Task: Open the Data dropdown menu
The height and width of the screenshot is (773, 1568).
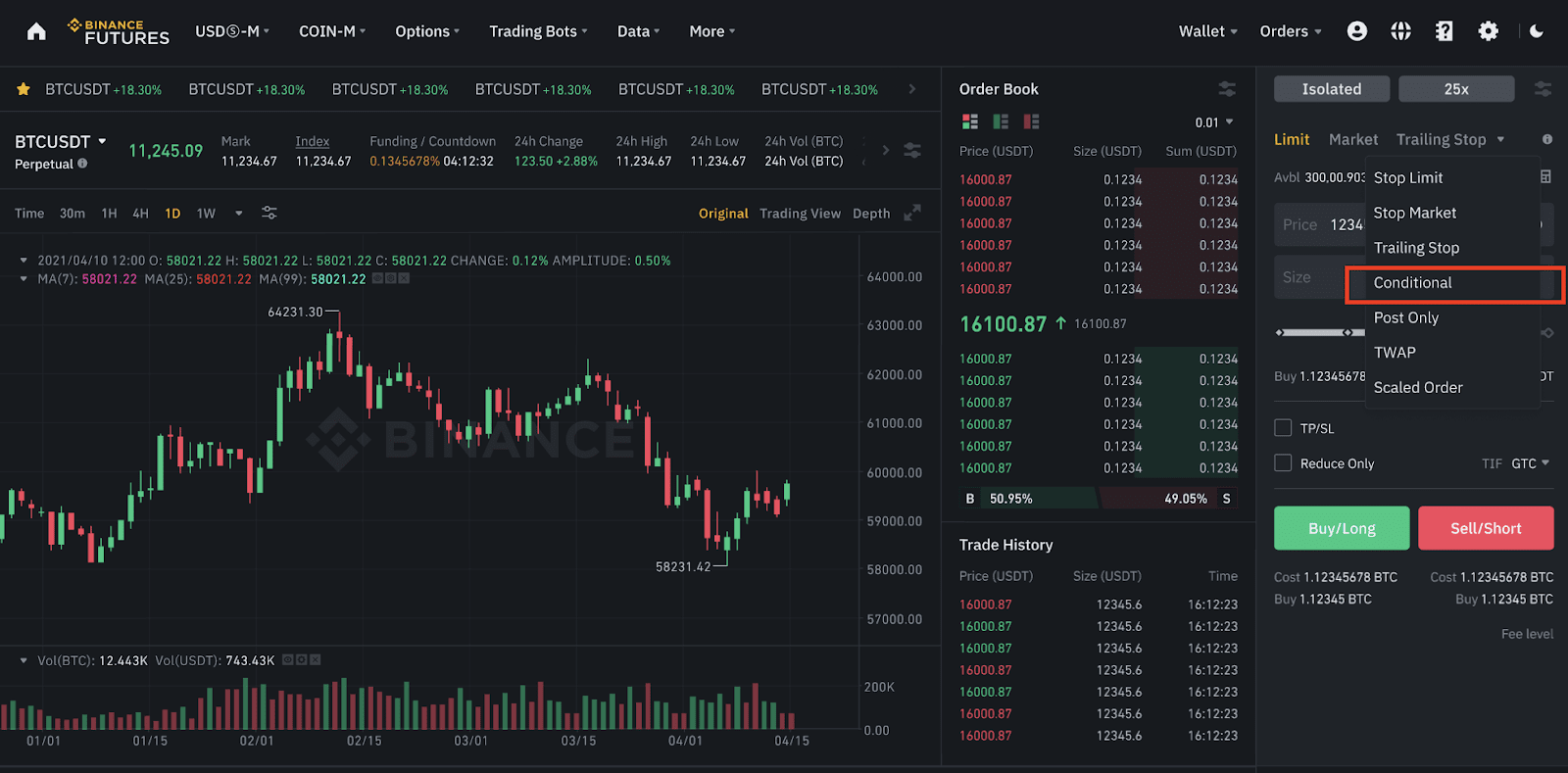Action: (639, 31)
